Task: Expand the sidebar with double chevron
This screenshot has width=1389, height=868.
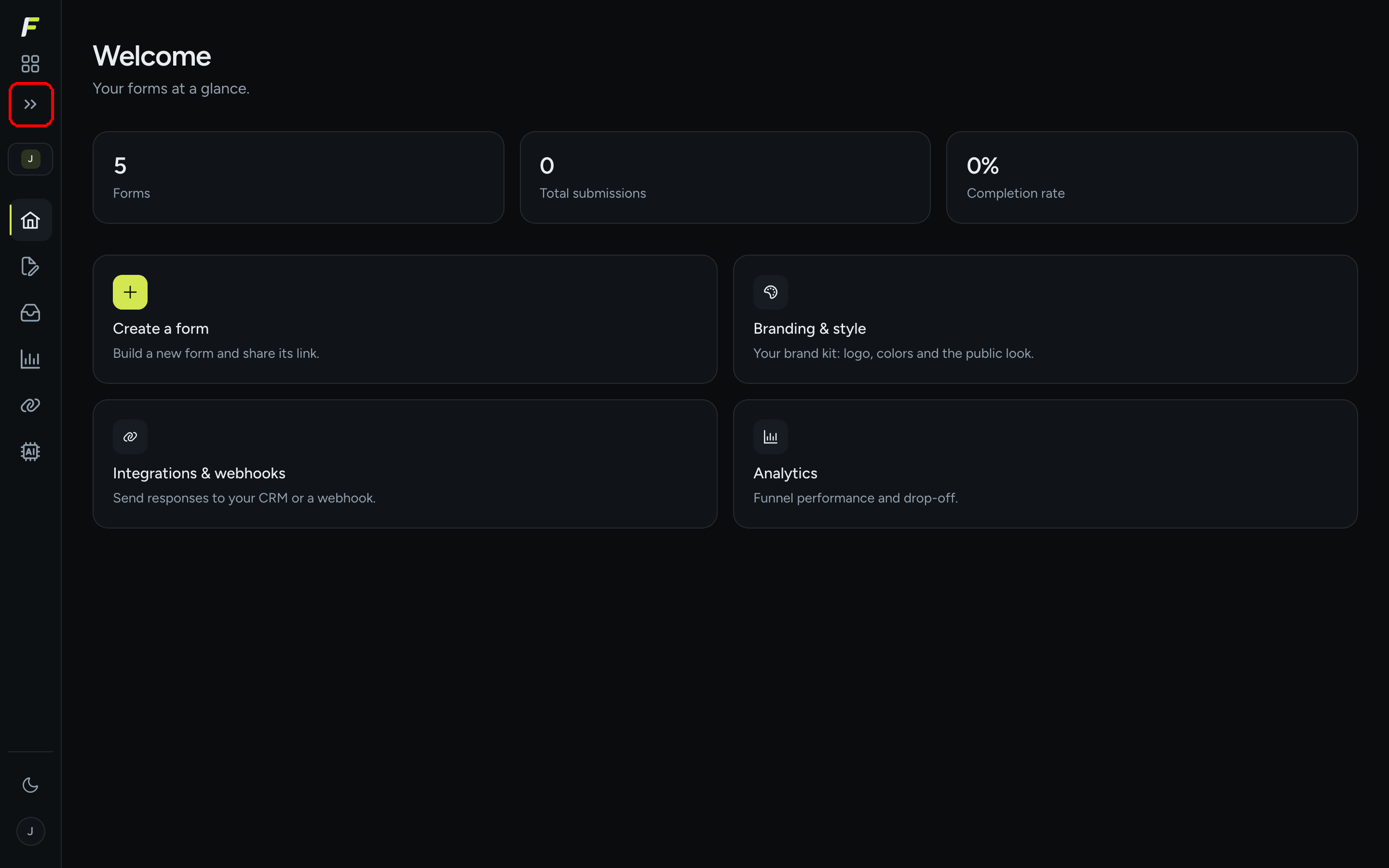Action: [30, 105]
